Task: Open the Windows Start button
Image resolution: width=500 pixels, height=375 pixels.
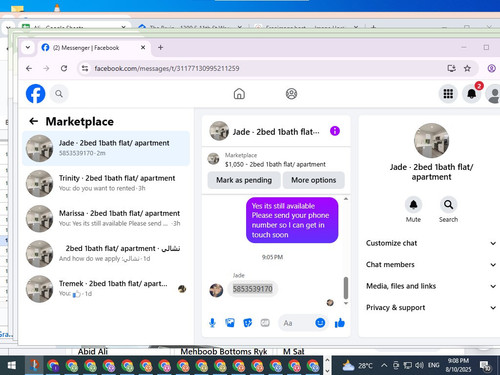Action: click(x=12, y=366)
